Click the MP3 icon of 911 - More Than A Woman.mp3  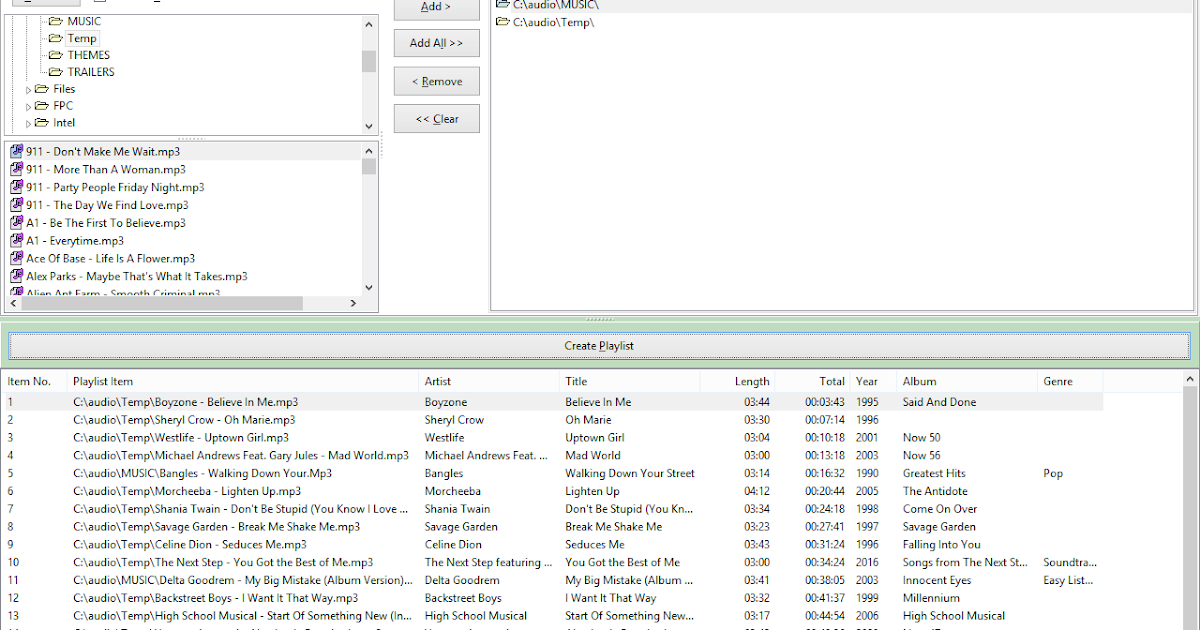coord(17,170)
